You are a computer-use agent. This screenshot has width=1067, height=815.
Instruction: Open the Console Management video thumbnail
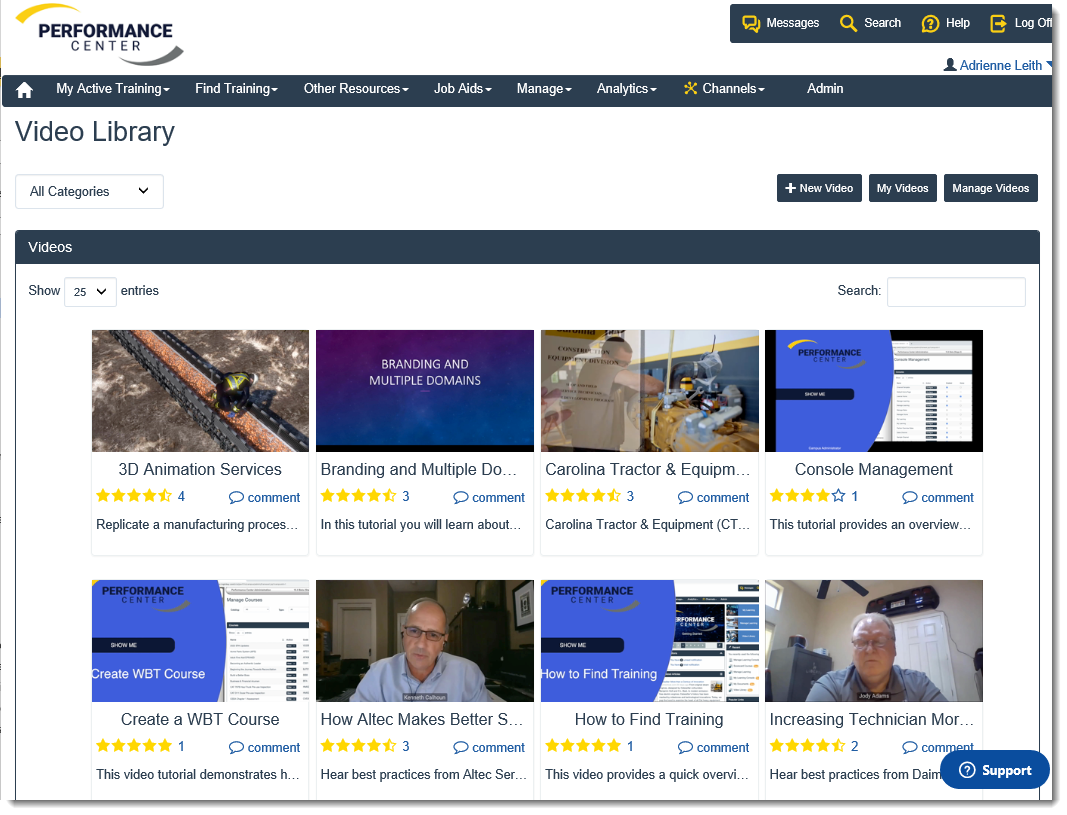(x=874, y=390)
